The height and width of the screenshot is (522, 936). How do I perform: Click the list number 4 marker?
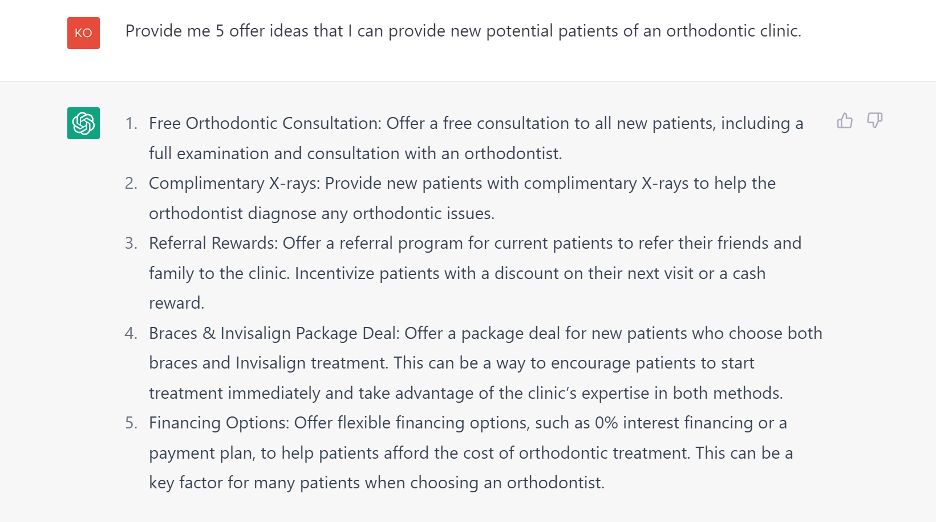point(131,333)
